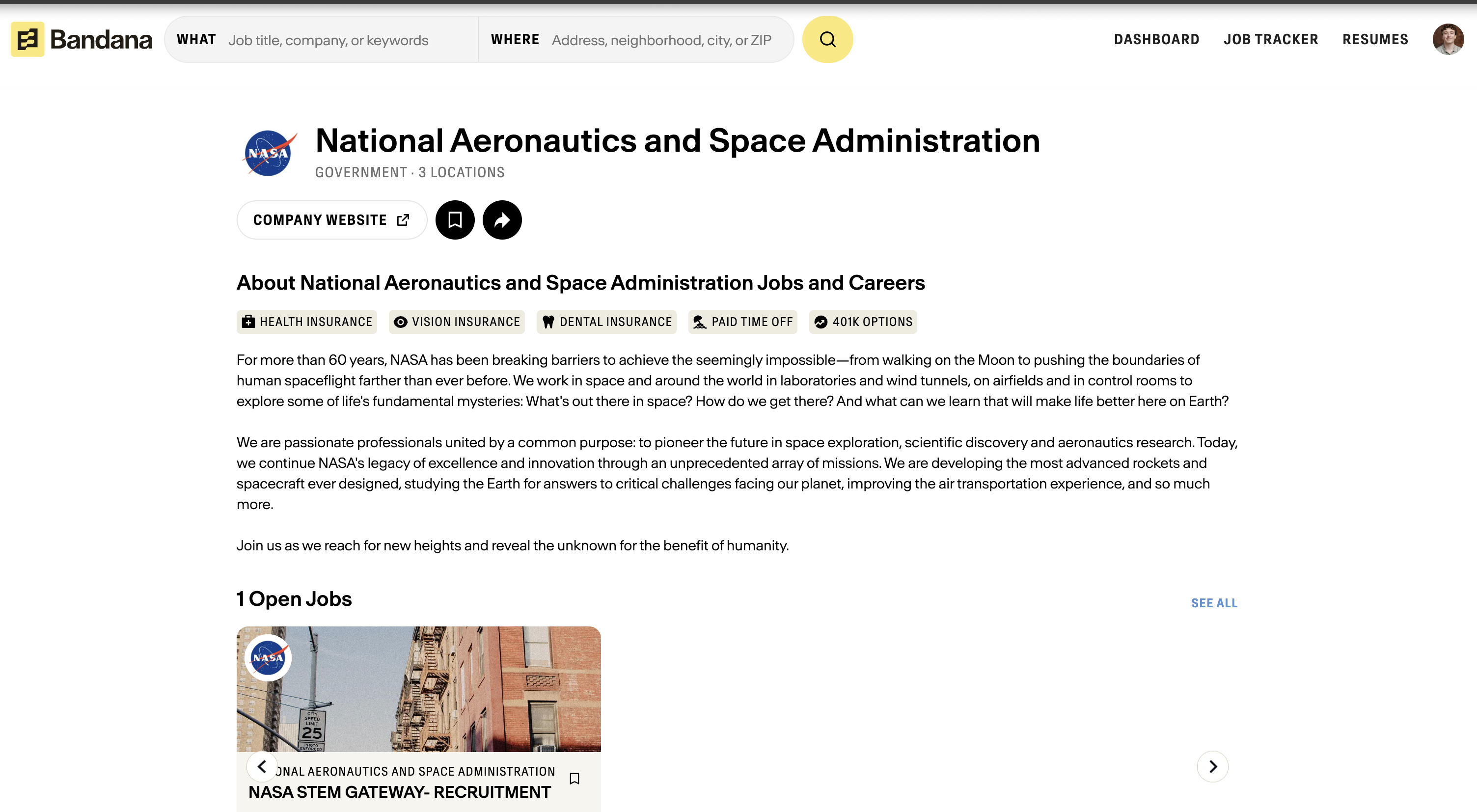
Task: Bookmark the NASA company page
Action: [455, 219]
